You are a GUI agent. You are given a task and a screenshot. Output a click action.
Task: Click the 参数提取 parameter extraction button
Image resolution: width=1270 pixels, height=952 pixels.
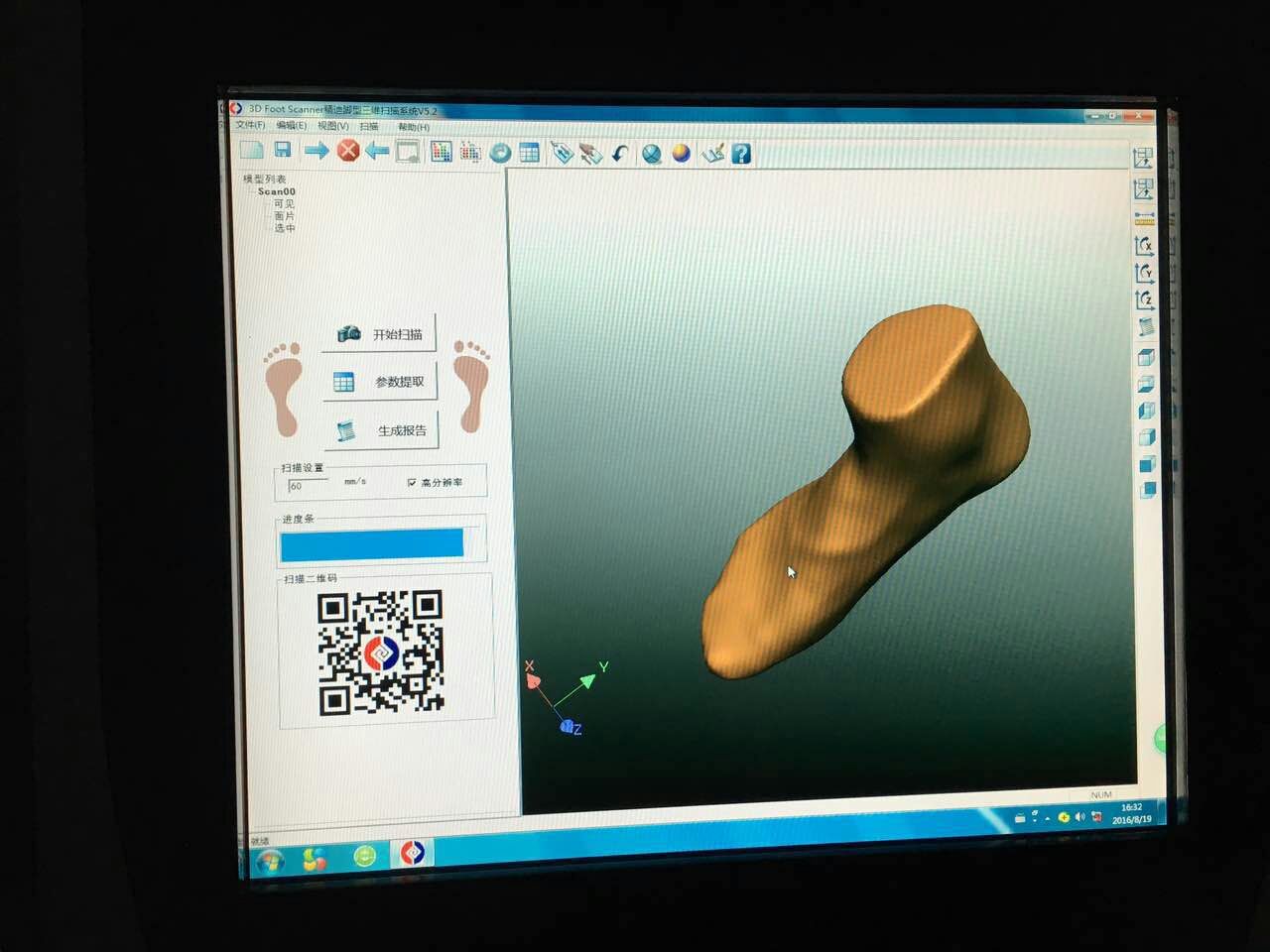pyautogui.click(x=380, y=382)
